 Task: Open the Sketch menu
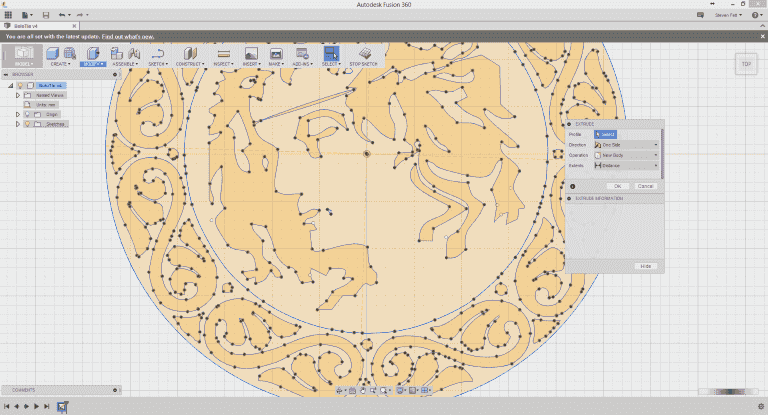[x=158, y=64]
